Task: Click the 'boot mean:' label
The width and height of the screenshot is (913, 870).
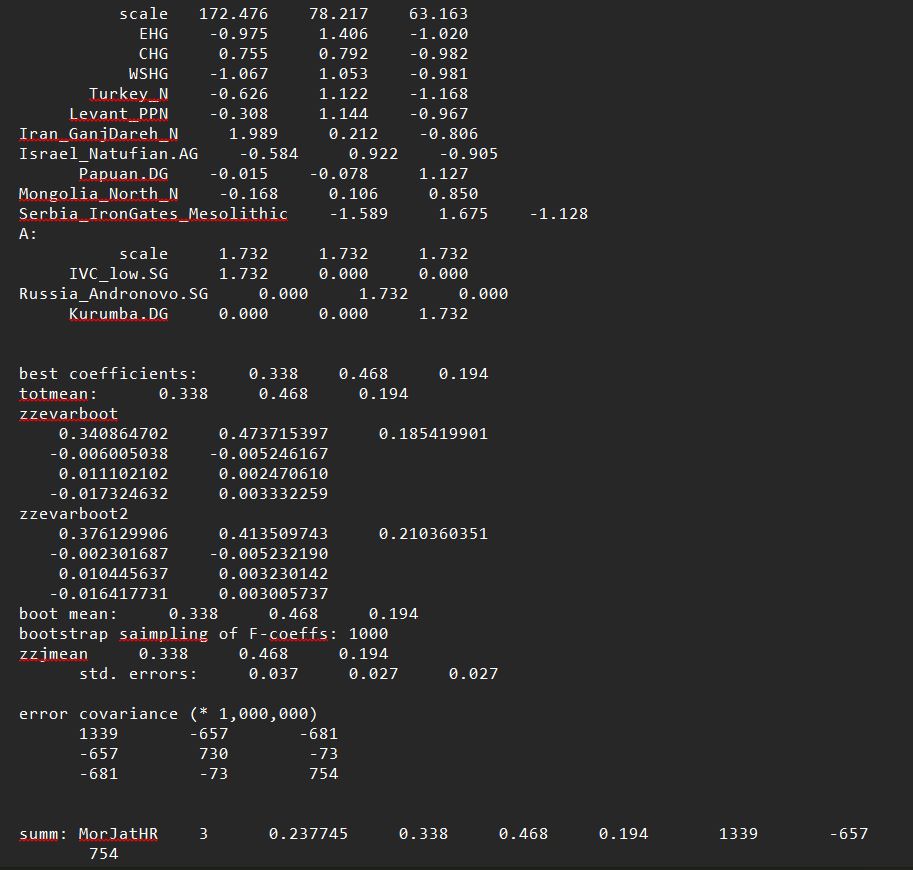Action: 68,614
